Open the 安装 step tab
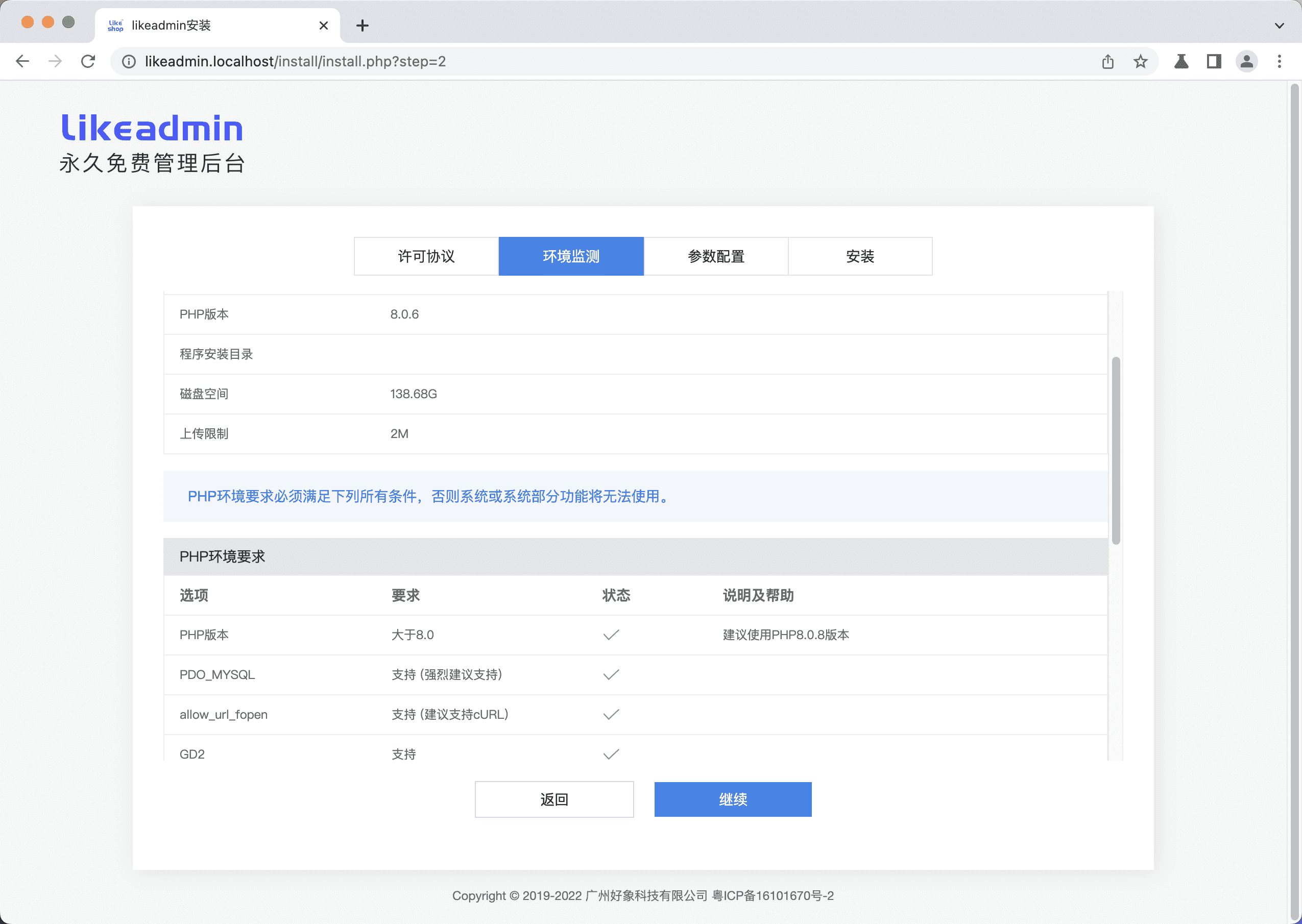 tap(860, 256)
